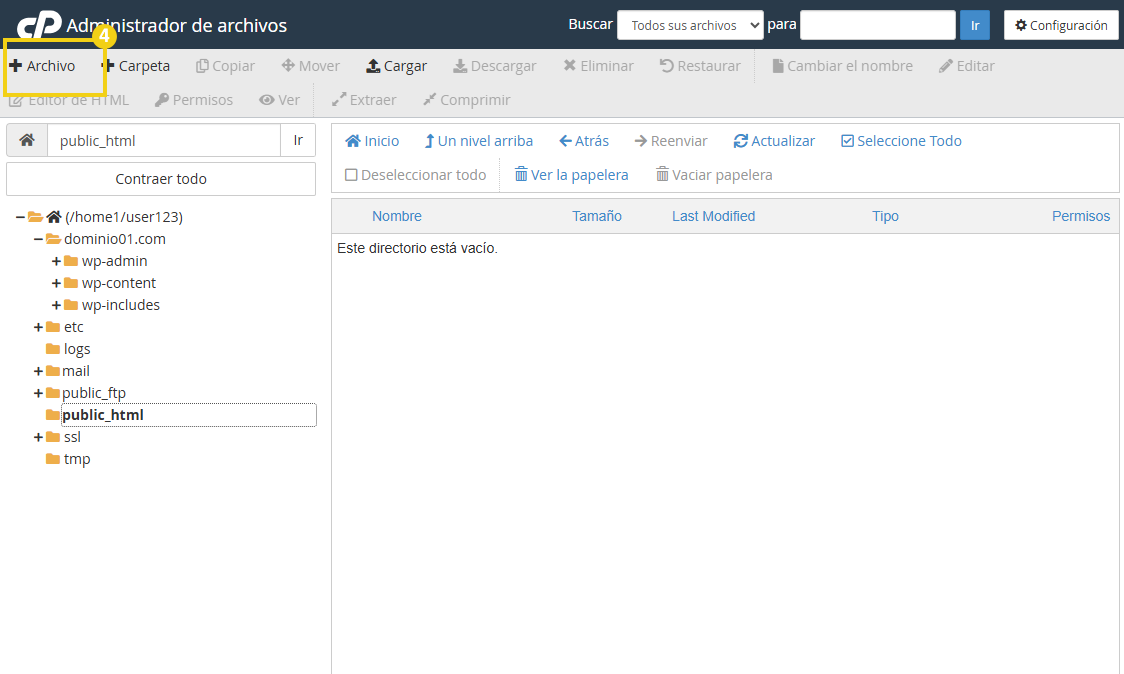
Task: Click the blue Ir search button
Action: (x=975, y=25)
